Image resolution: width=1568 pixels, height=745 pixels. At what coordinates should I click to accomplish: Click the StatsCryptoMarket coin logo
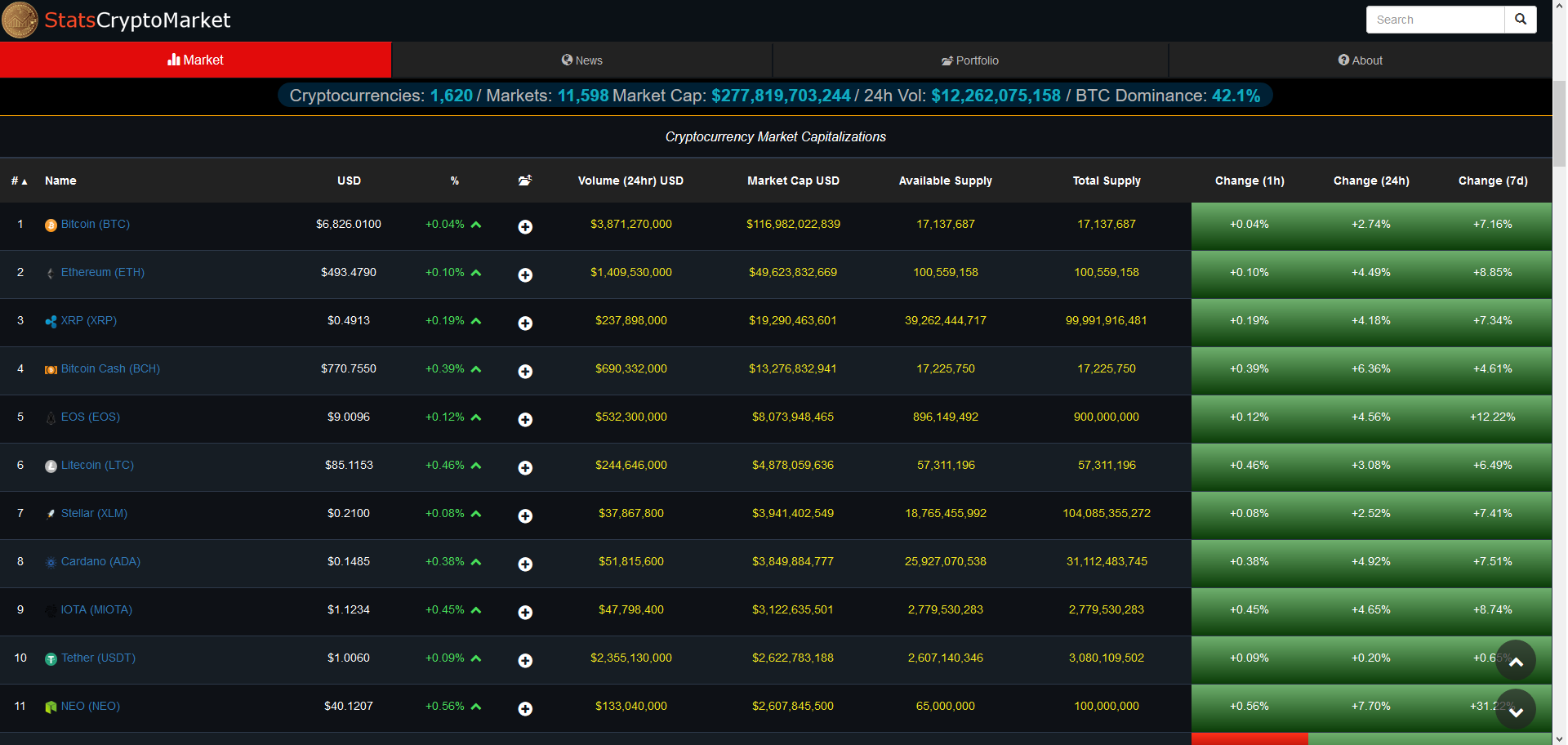(20, 20)
